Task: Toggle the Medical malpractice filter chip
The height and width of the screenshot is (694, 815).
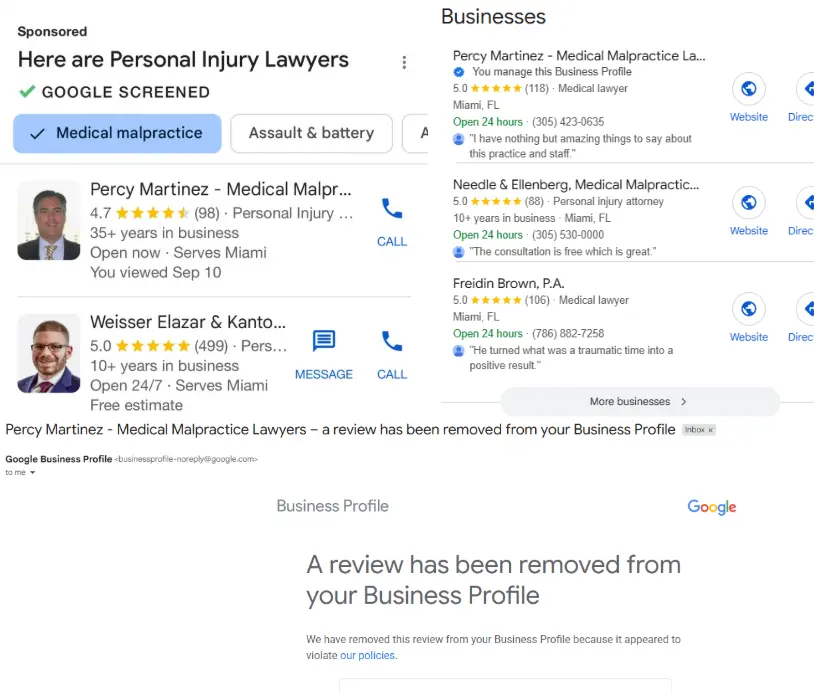Action: (117, 133)
